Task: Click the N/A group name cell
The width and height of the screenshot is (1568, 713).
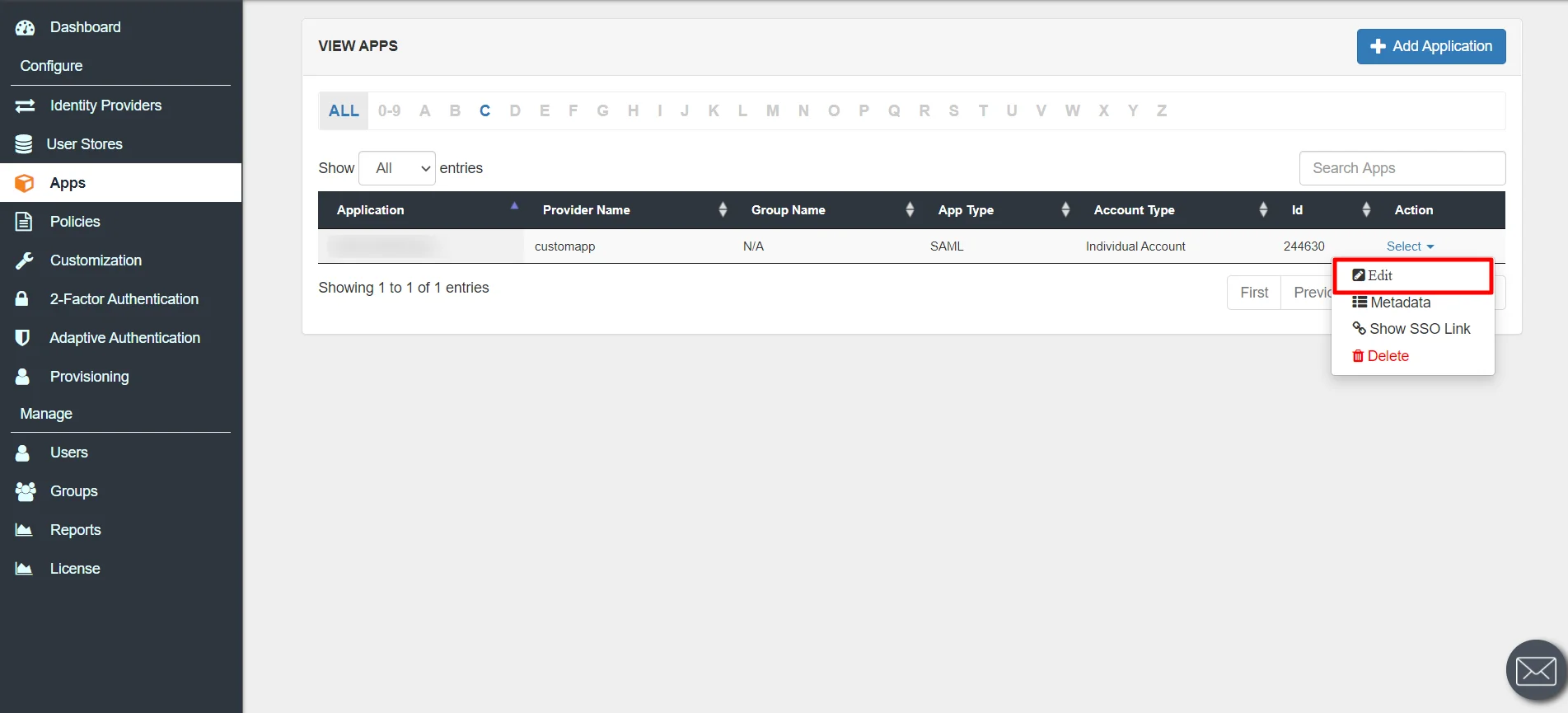Action: [x=753, y=246]
